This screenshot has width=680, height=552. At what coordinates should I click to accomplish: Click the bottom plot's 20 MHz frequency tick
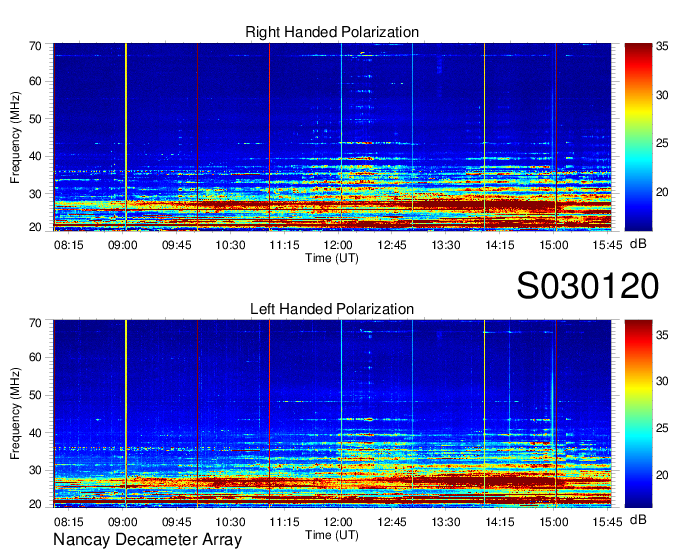tap(35, 504)
